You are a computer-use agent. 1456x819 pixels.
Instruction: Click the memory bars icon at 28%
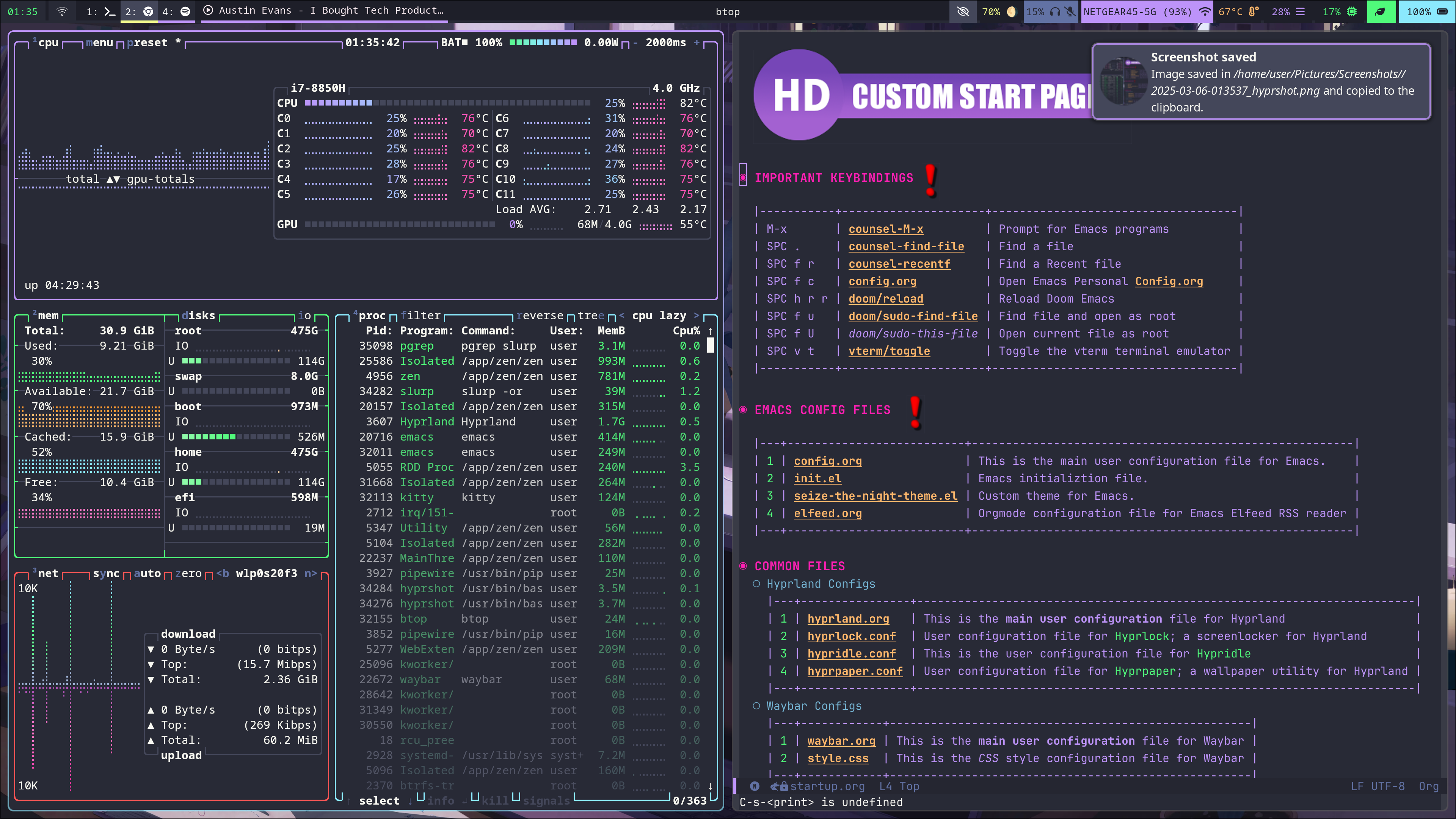pos(1300,11)
